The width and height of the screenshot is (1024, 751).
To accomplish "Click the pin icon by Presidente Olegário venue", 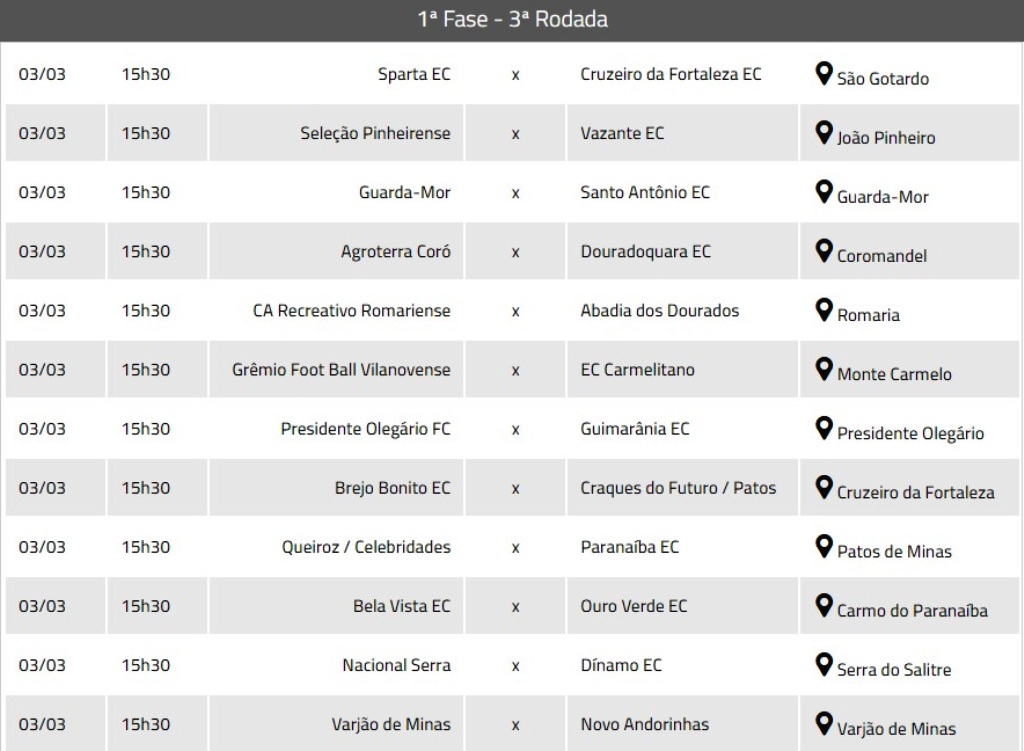I will 823,427.
